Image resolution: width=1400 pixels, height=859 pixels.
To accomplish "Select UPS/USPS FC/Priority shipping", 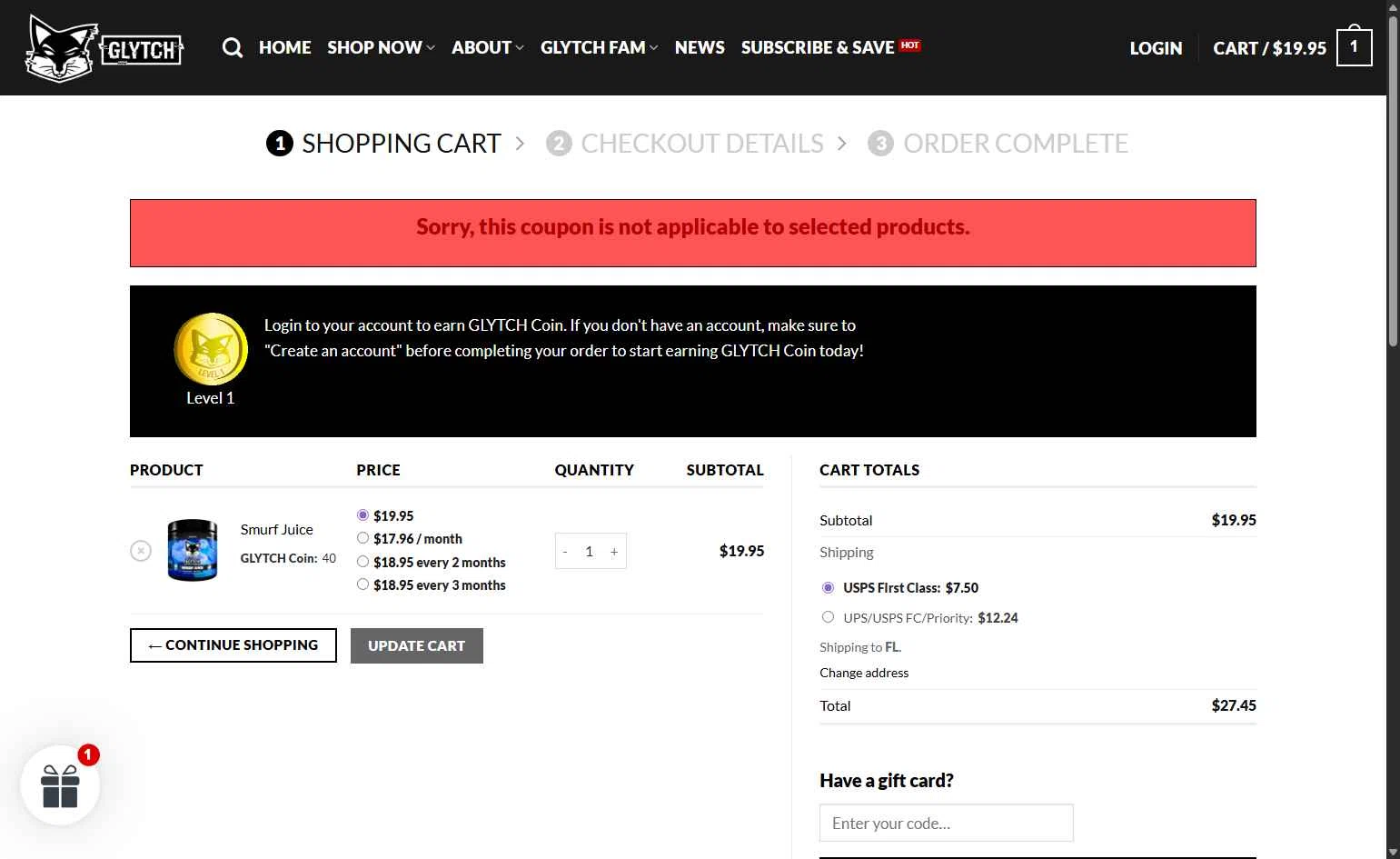I will click(x=828, y=617).
